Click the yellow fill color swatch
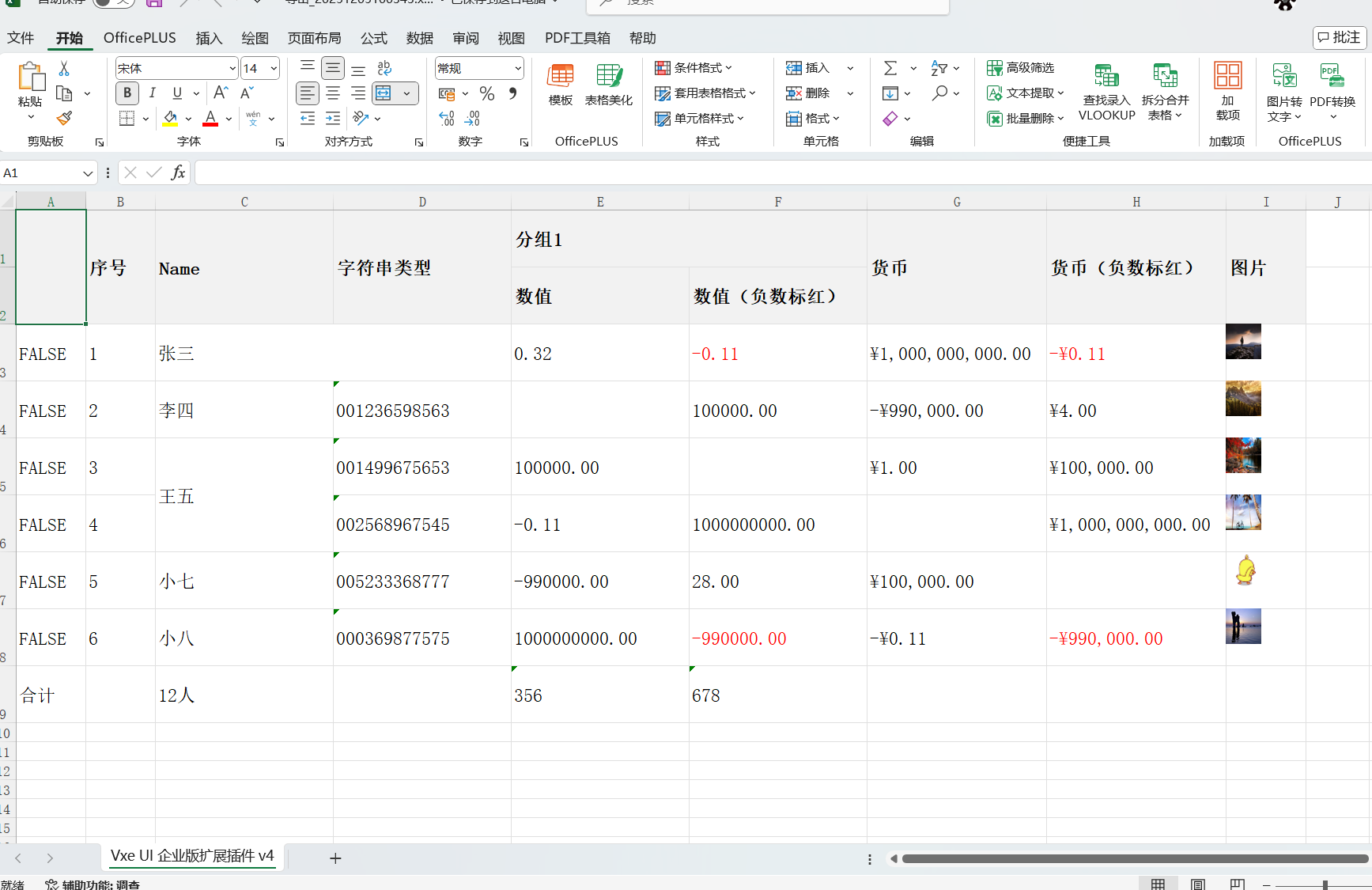Viewport: 1372px width, 890px height. pos(170,119)
